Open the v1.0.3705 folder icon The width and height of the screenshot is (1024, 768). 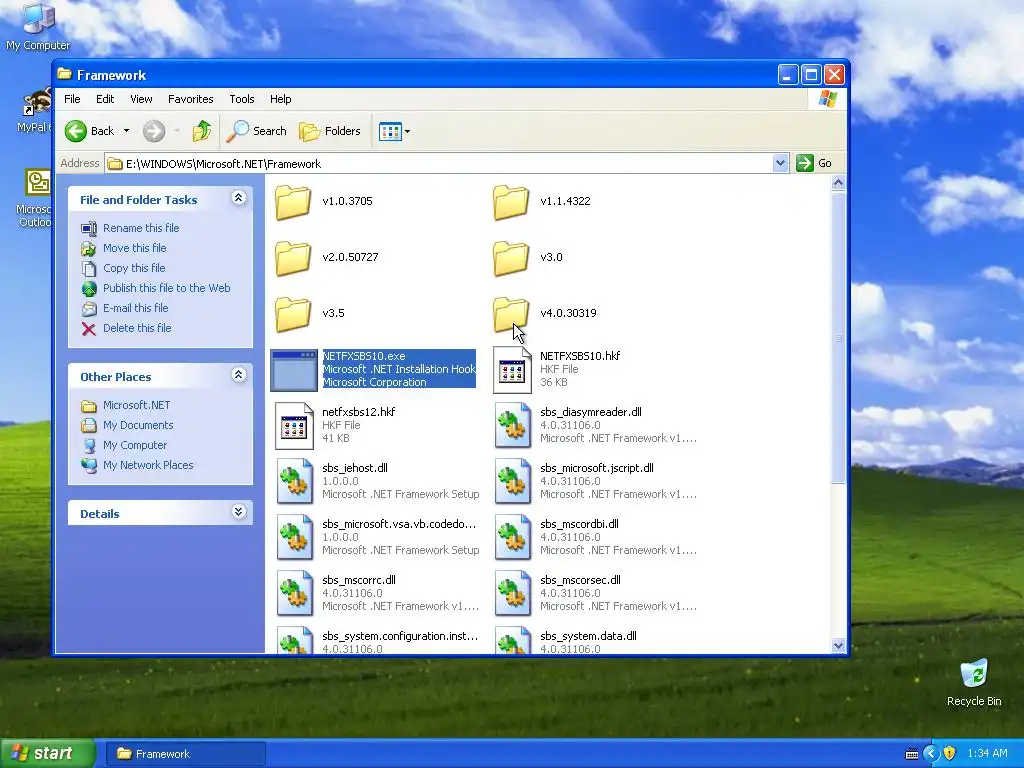[x=293, y=201]
